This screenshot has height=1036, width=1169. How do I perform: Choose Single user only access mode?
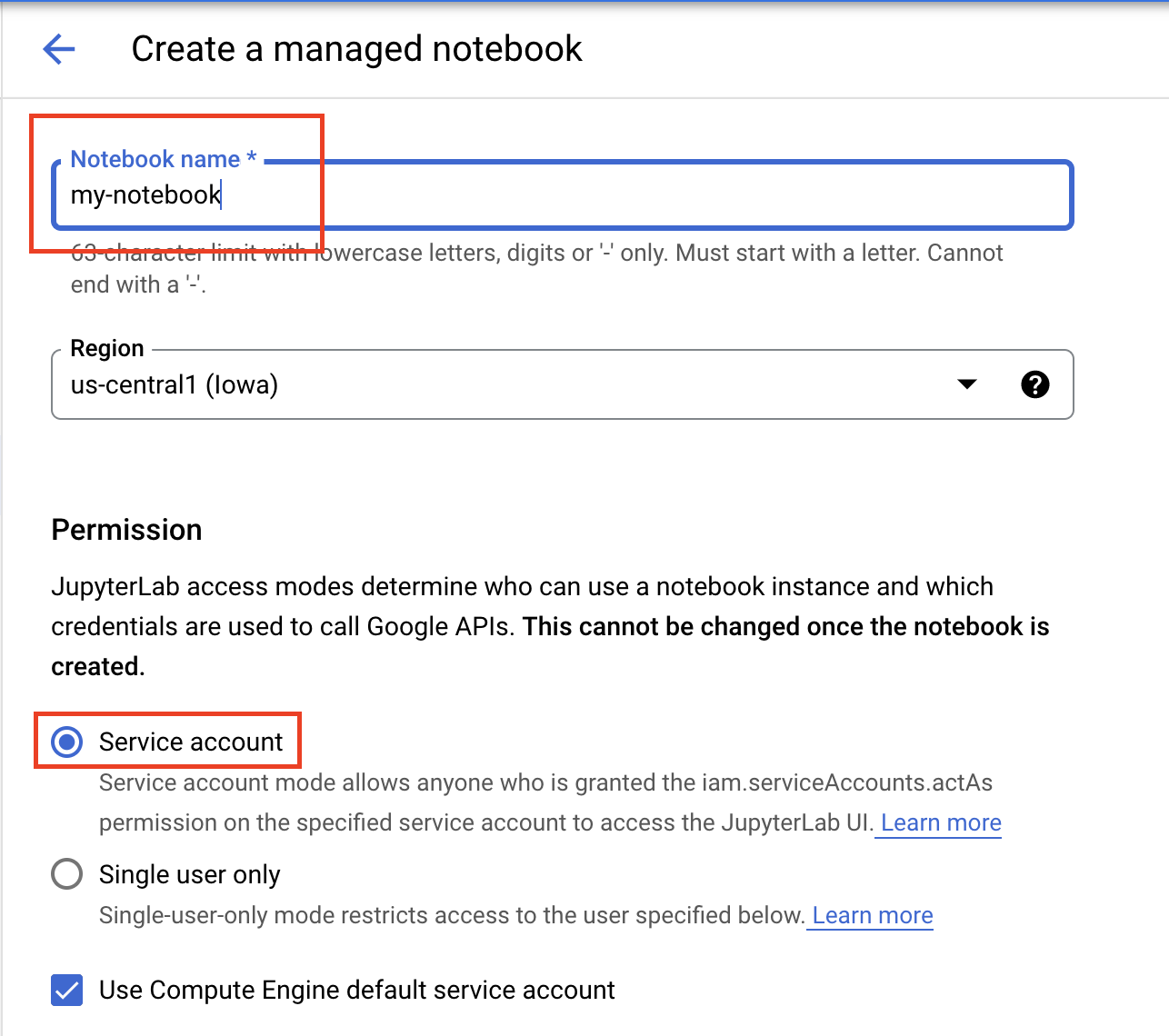coord(66,873)
